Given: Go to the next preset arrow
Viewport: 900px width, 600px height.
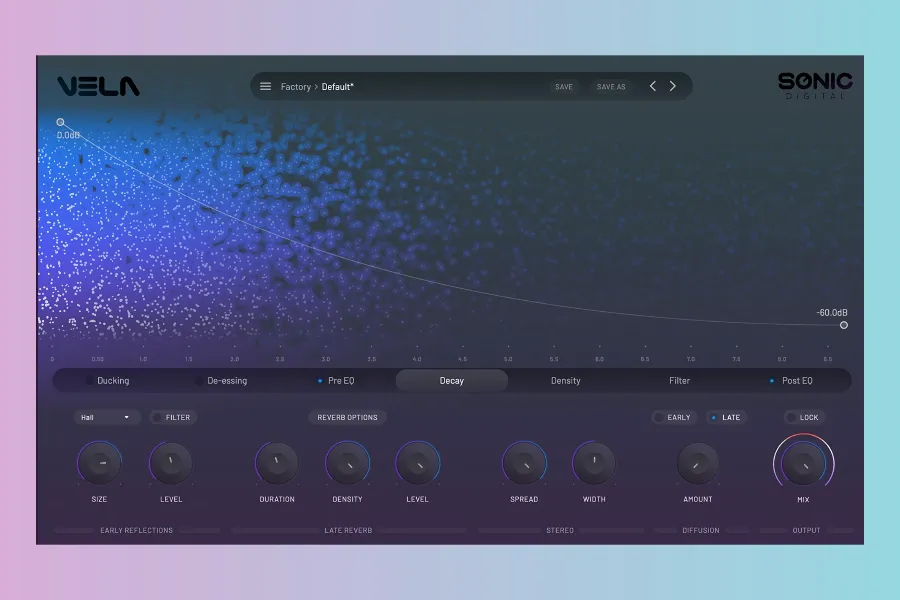Looking at the screenshot, I should [x=673, y=87].
